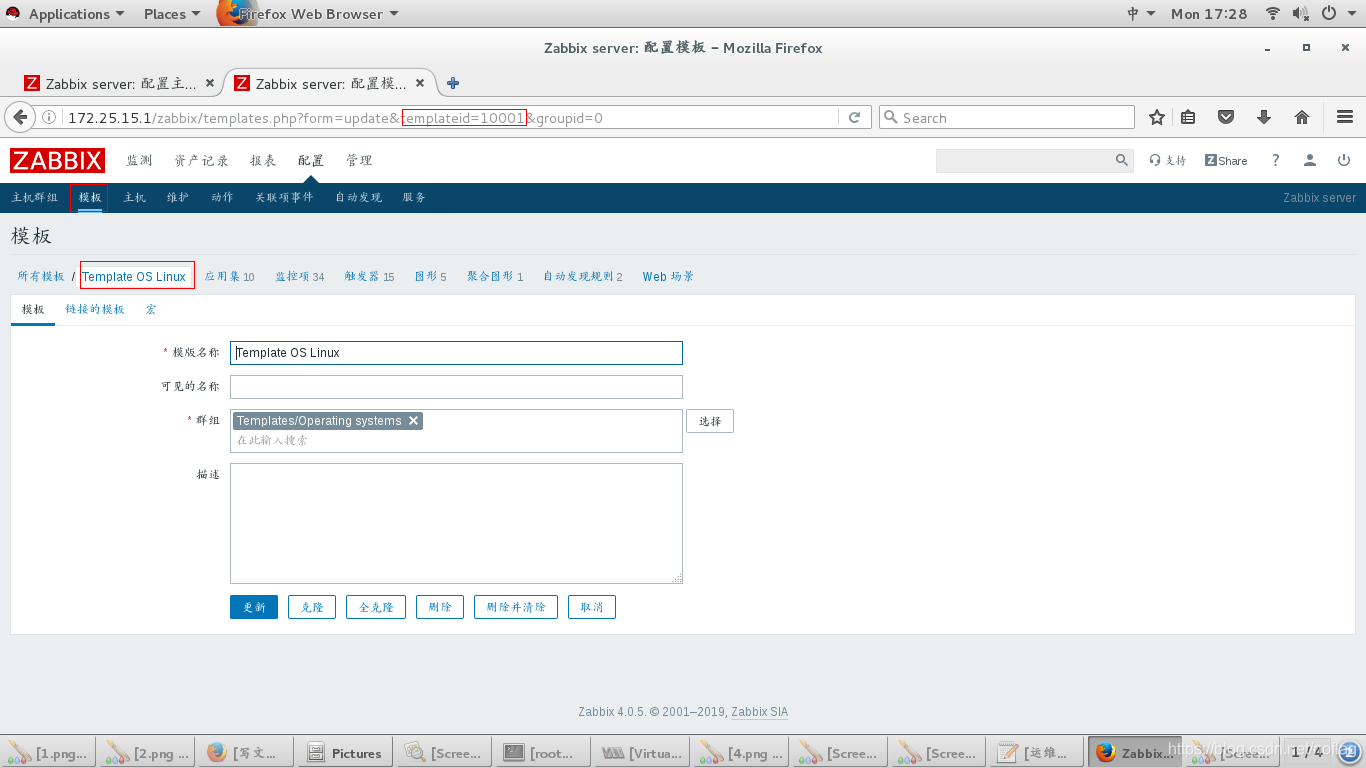Open a new tab with the plus icon

(x=453, y=83)
